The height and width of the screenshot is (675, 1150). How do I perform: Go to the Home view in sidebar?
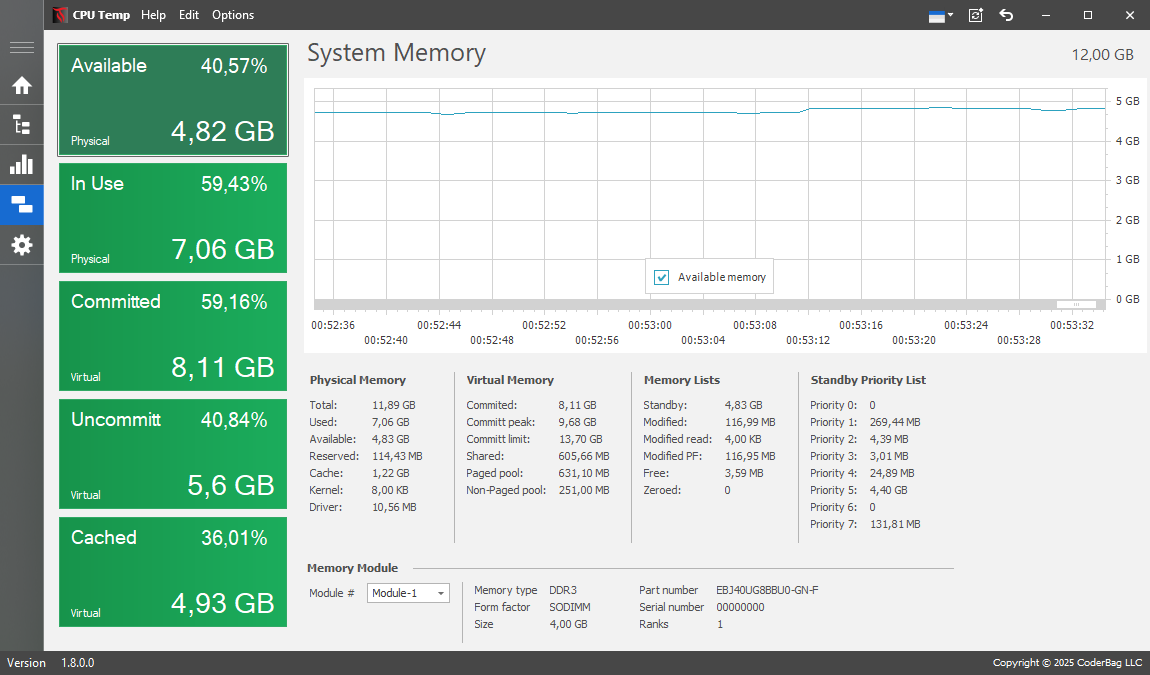(x=21, y=85)
